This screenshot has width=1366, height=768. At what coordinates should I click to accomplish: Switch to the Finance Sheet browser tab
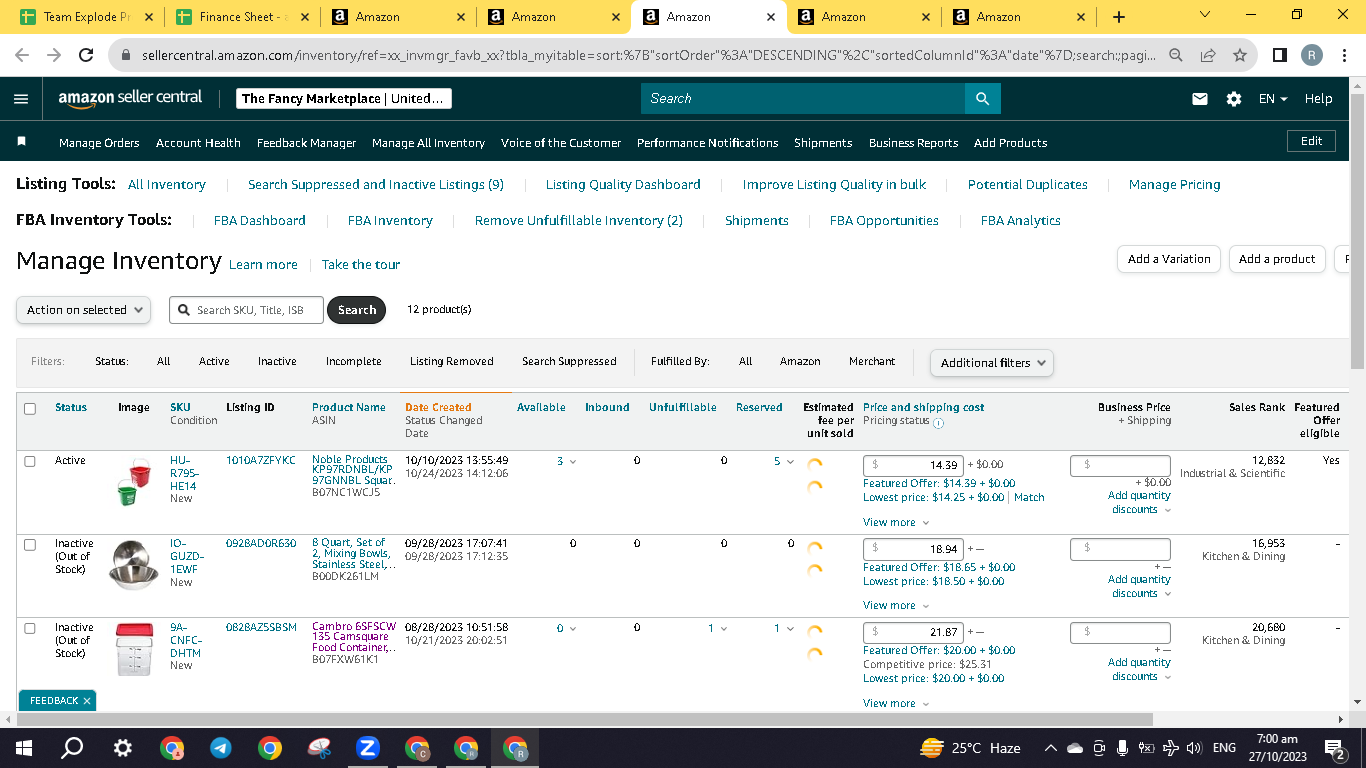coord(243,17)
